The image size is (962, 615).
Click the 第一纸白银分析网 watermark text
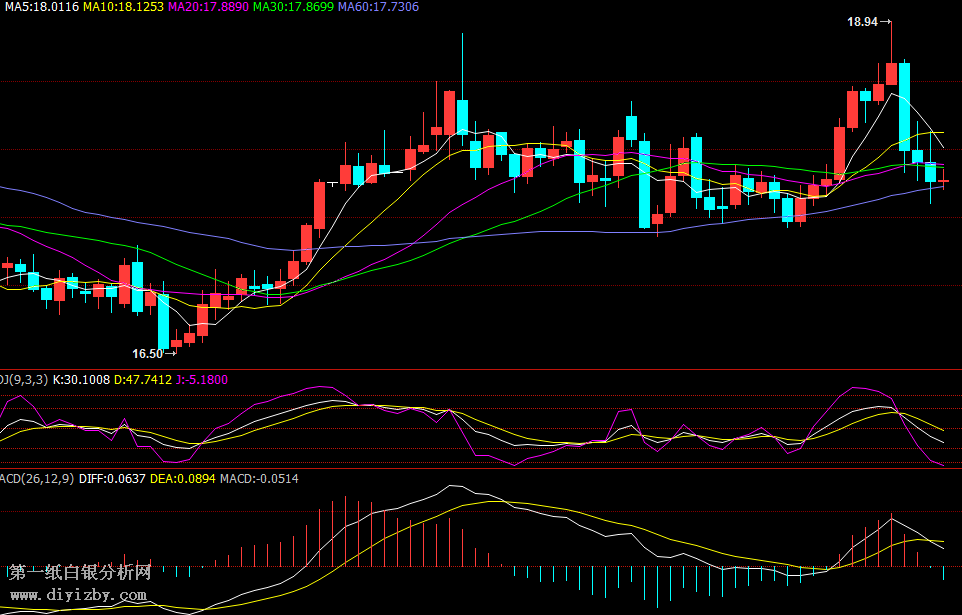tap(80, 573)
